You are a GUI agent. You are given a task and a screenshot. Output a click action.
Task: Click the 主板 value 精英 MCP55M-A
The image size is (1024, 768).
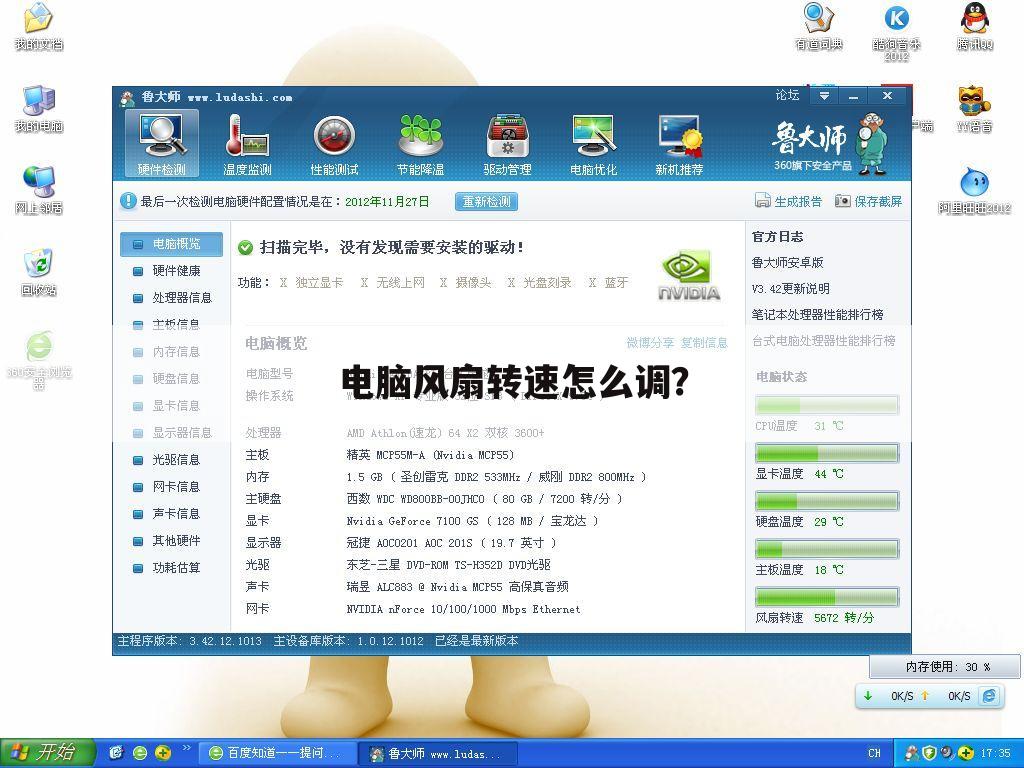[430, 455]
